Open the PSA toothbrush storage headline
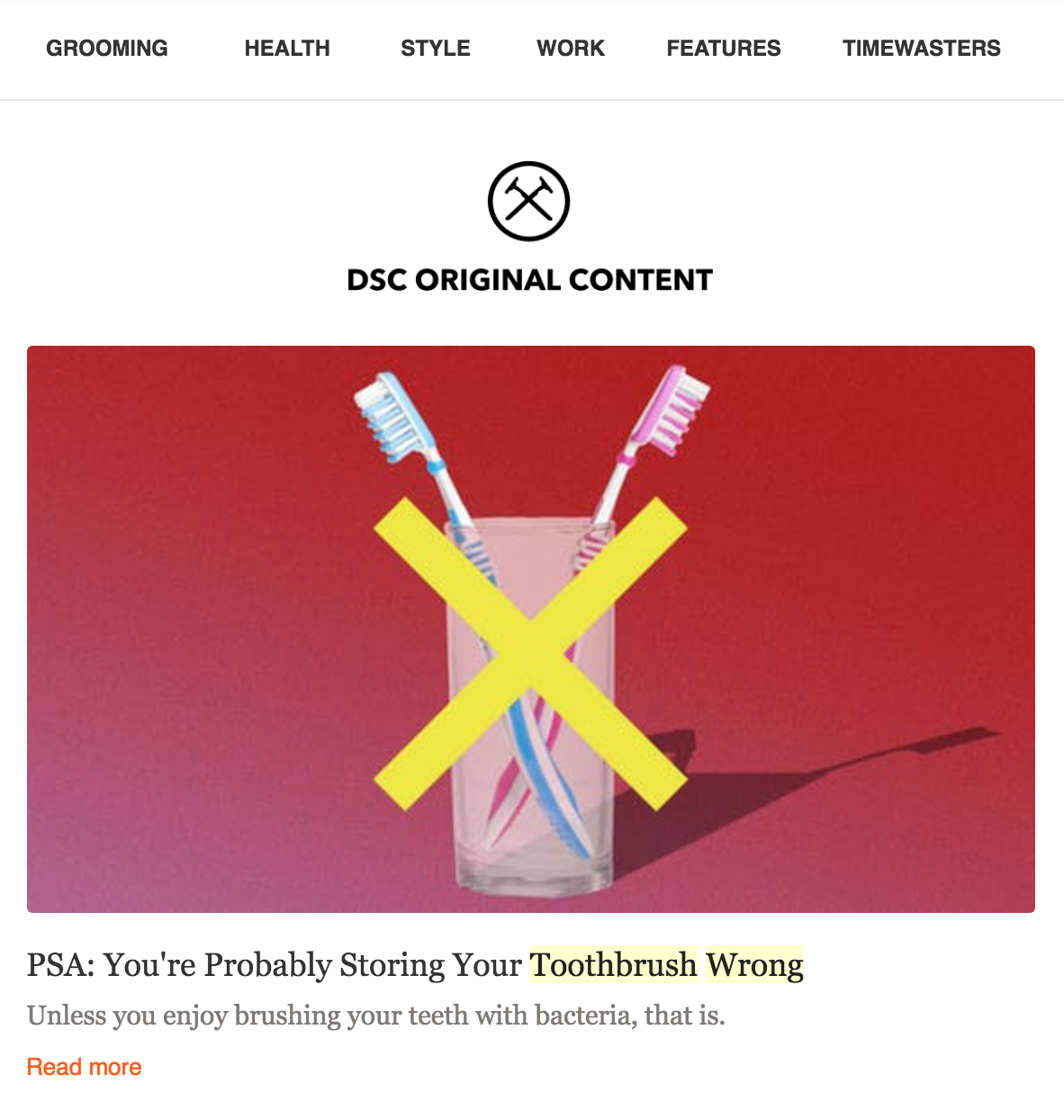 coord(415,965)
